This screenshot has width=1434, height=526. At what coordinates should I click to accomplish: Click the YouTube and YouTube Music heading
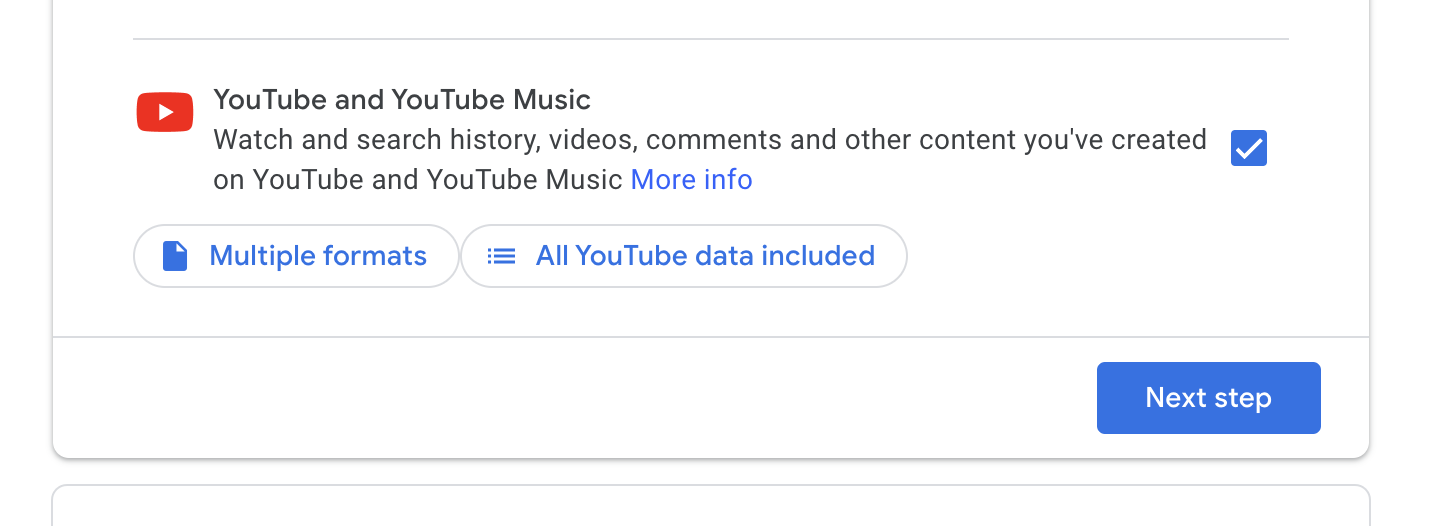coord(402,100)
